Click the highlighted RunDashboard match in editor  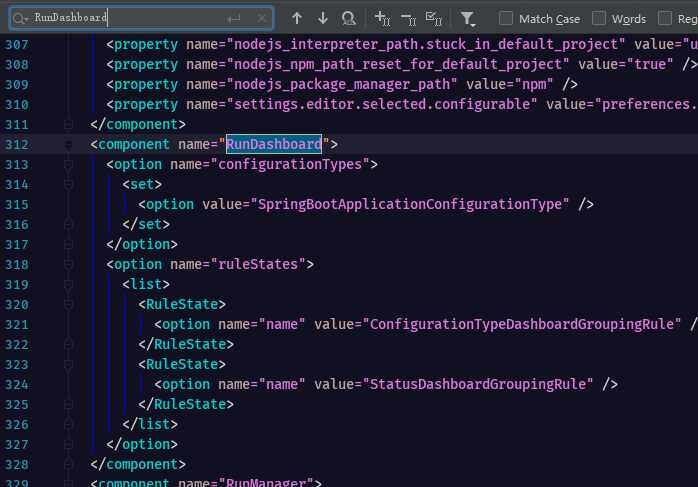274,144
